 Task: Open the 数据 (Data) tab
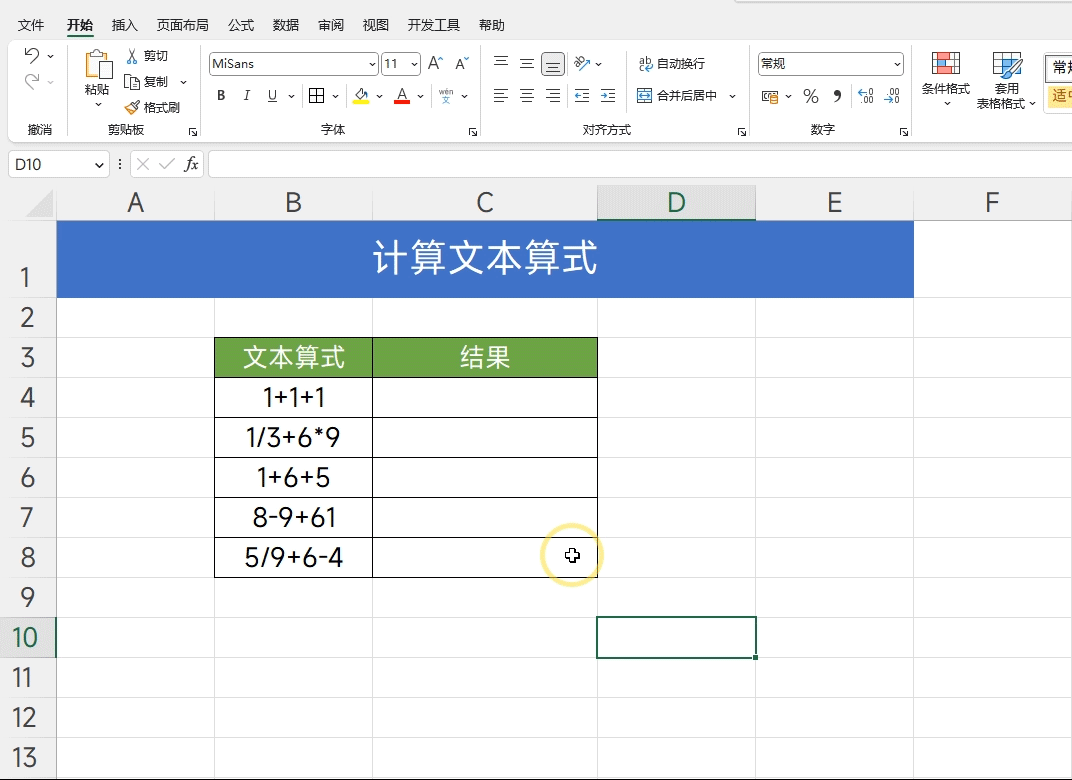[x=286, y=25]
